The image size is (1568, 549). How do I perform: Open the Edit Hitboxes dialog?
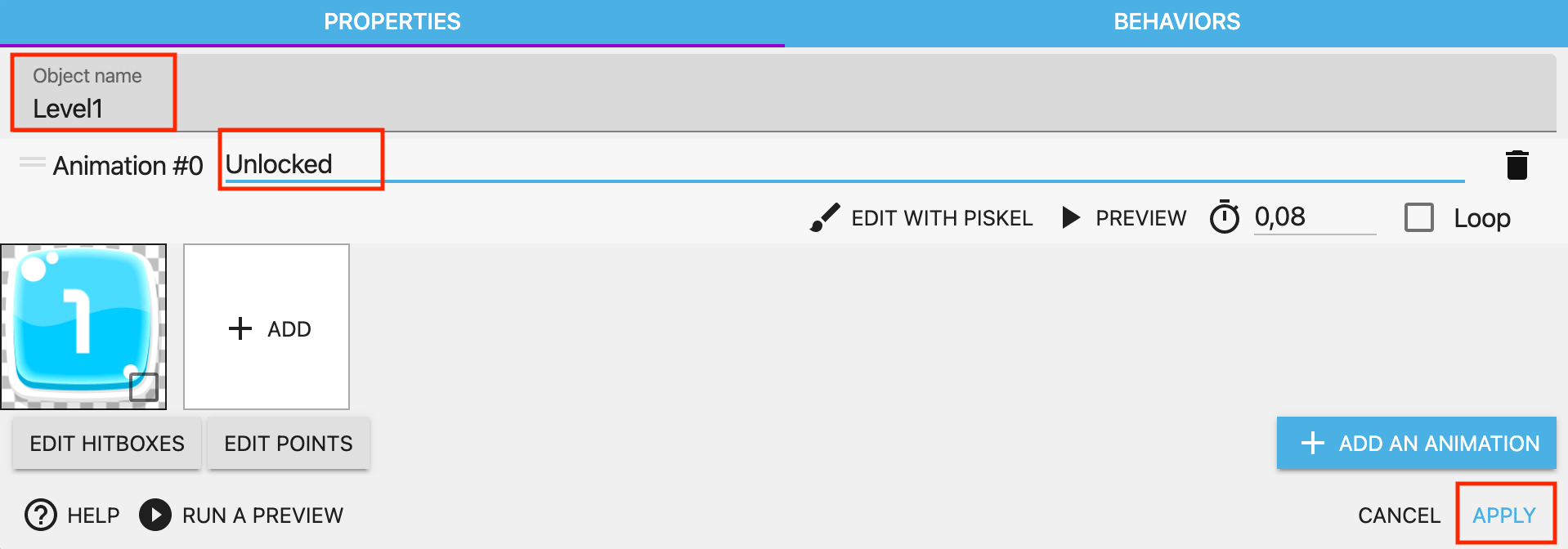pyautogui.click(x=107, y=444)
